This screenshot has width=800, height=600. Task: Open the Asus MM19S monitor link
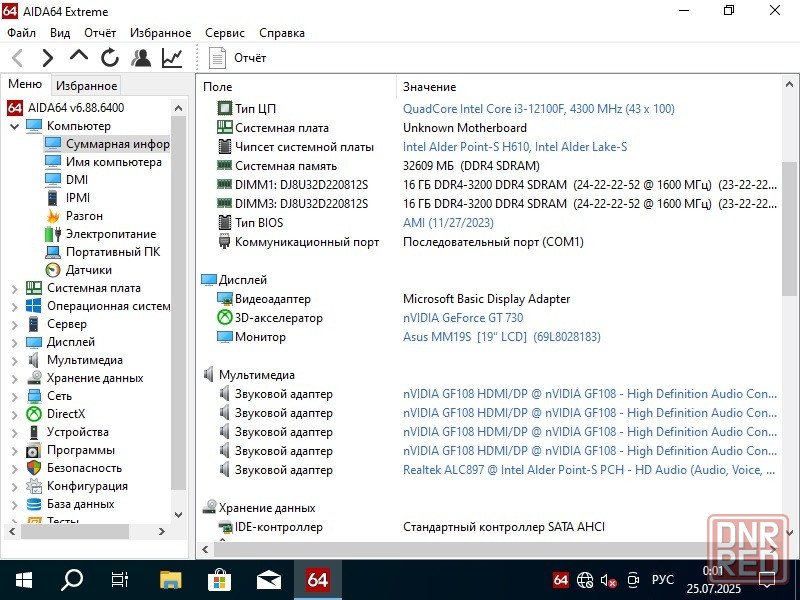point(502,337)
